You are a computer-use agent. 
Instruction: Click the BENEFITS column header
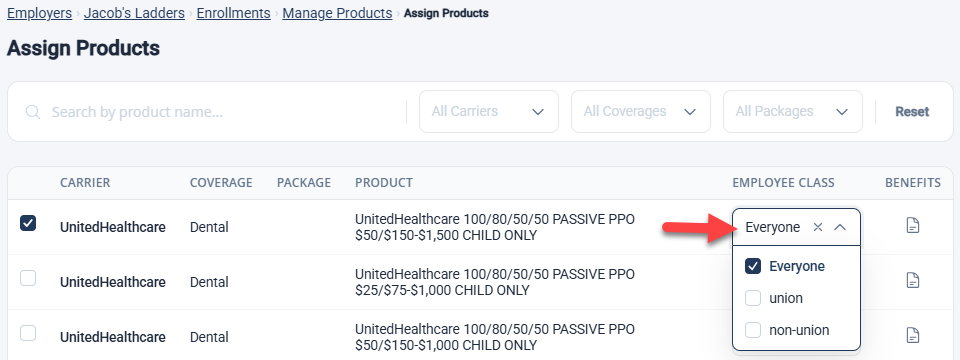pos(913,182)
